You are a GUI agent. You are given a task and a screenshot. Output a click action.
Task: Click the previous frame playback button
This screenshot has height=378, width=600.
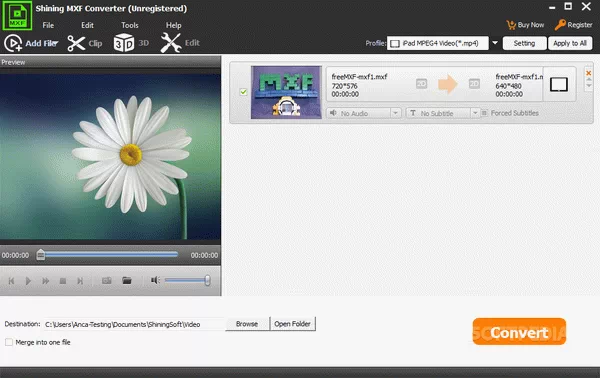(x=11, y=281)
